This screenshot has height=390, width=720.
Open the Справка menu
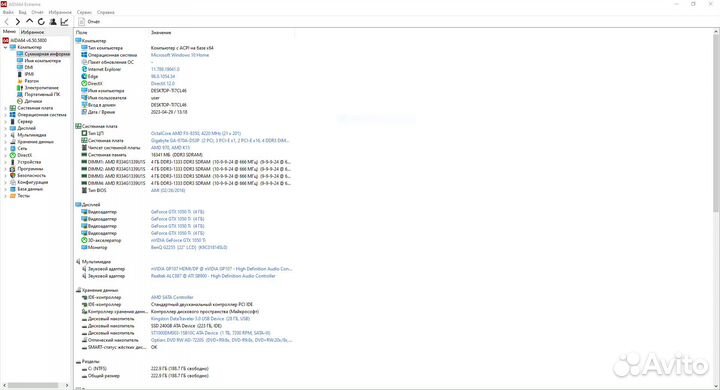tap(106, 12)
